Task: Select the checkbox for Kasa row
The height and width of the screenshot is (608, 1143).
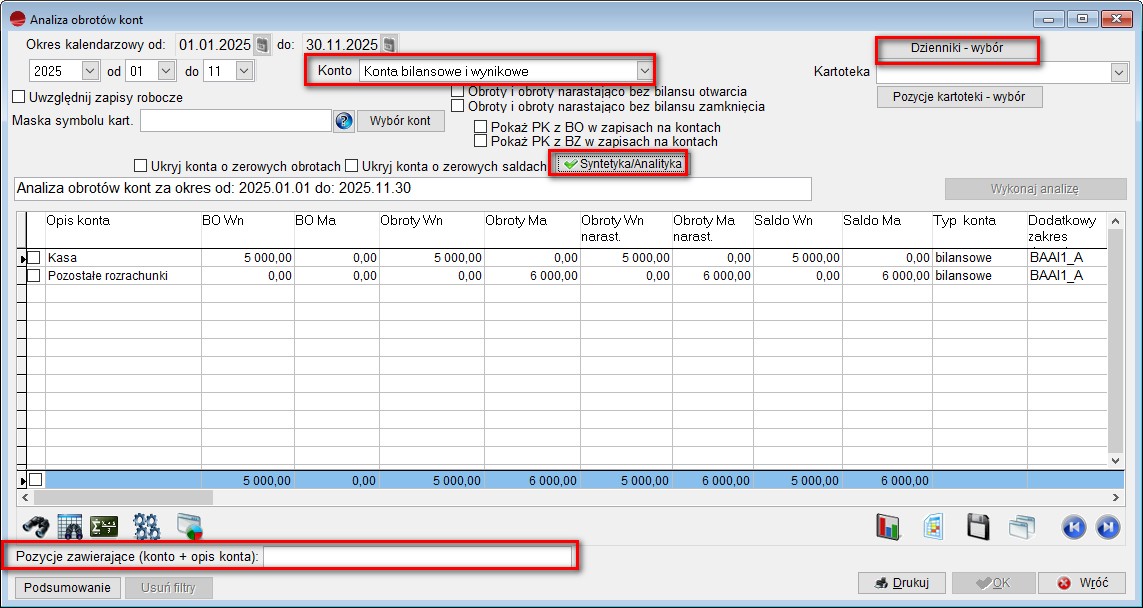Action: pos(34,258)
